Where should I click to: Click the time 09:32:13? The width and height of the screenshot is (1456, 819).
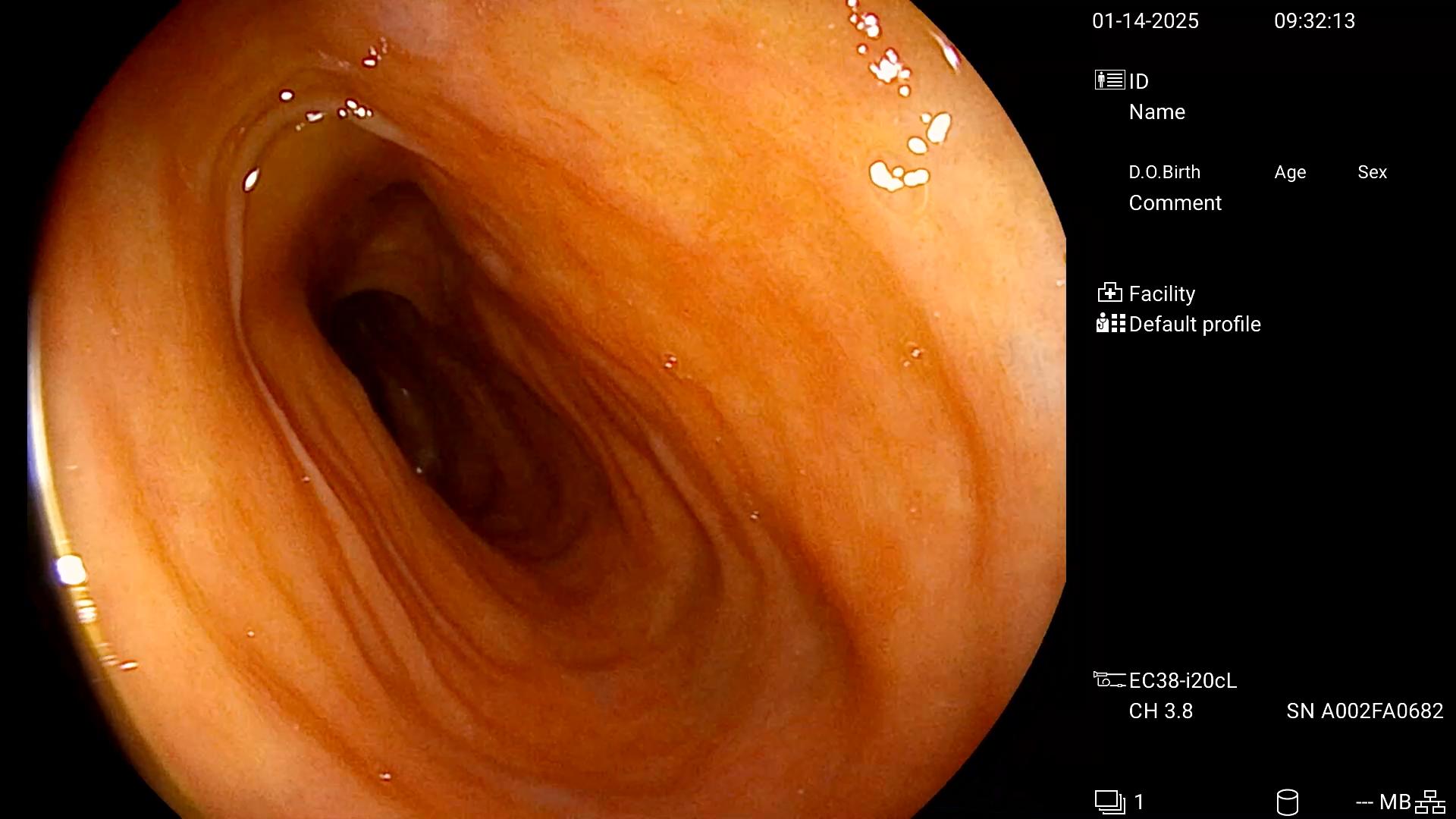1314,21
